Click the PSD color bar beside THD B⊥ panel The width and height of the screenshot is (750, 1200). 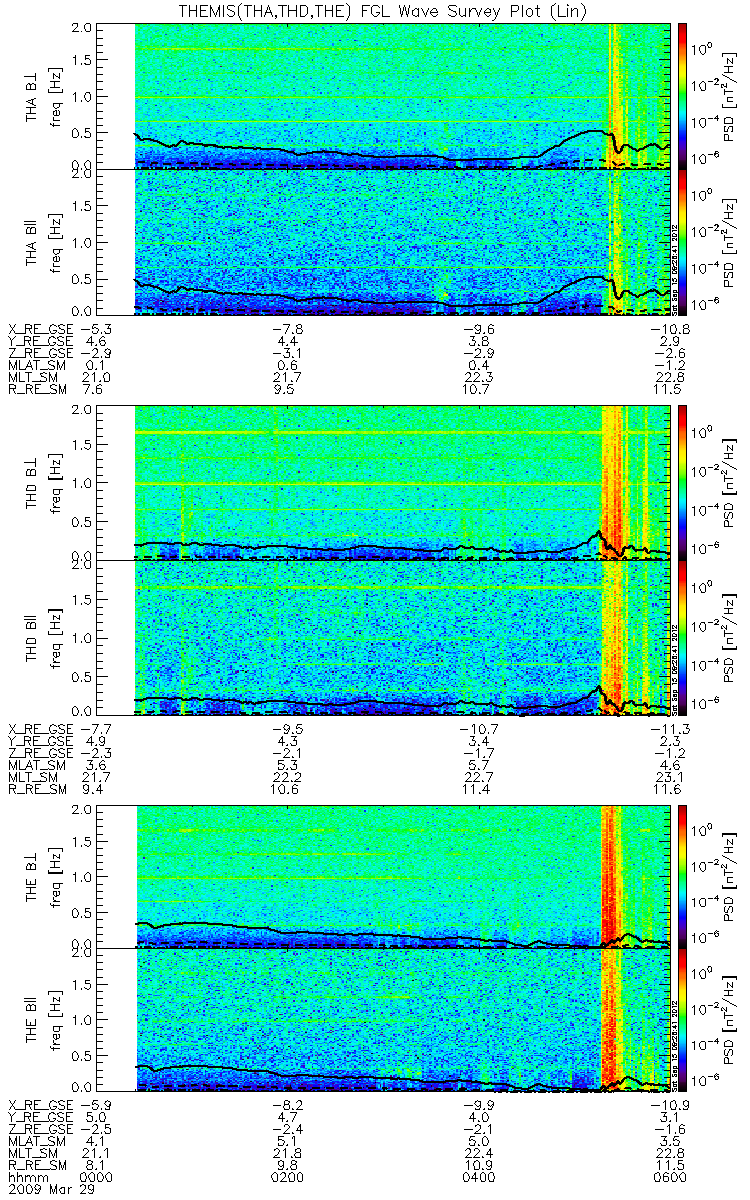pos(683,483)
